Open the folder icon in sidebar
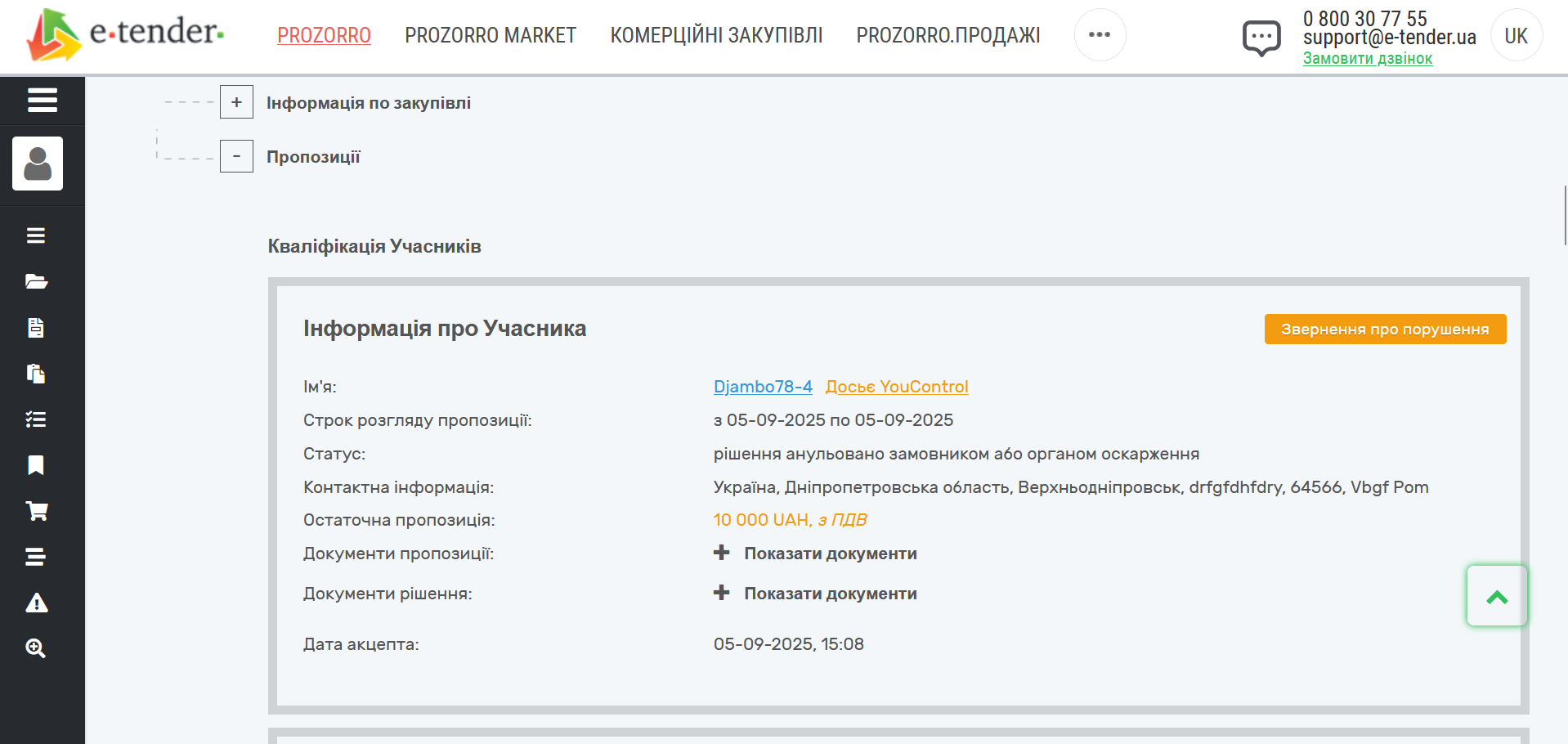1568x744 pixels. coord(36,282)
